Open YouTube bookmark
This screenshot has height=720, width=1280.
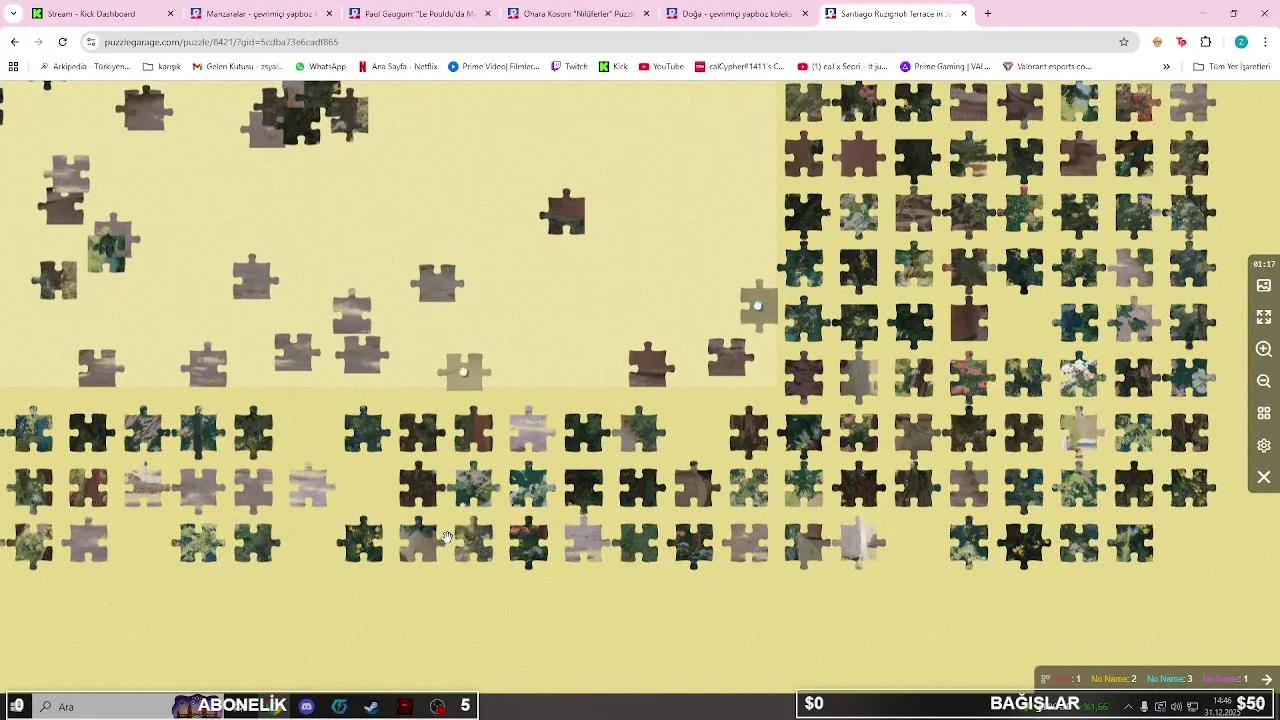click(x=661, y=67)
